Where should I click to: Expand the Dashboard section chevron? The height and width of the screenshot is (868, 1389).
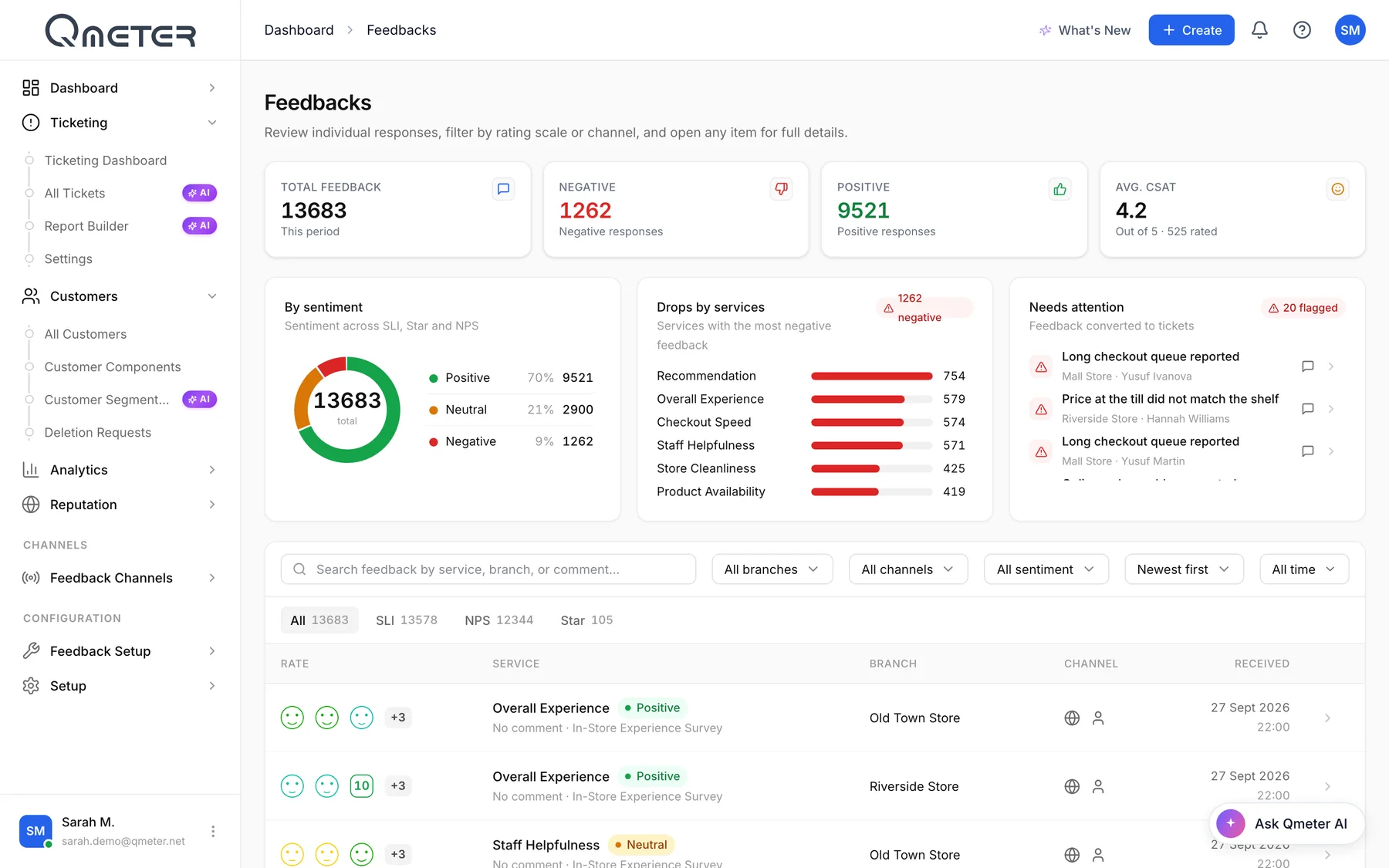tap(212, 88)
